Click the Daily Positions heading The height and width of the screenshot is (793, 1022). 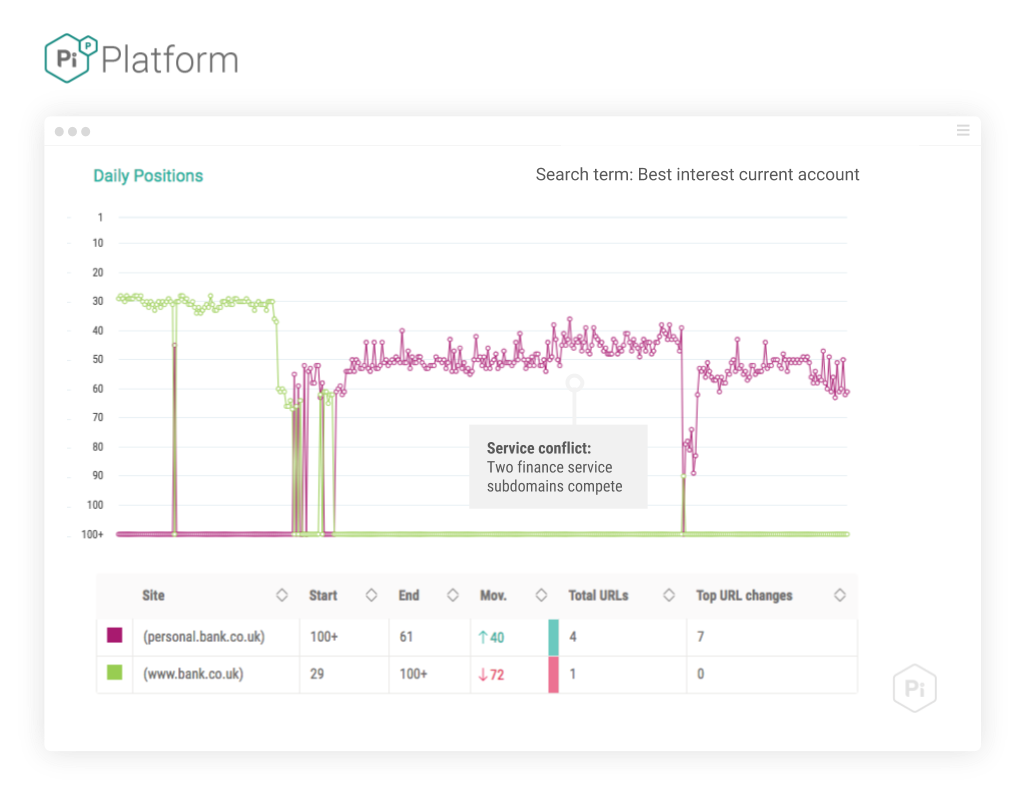coord(148,176)
